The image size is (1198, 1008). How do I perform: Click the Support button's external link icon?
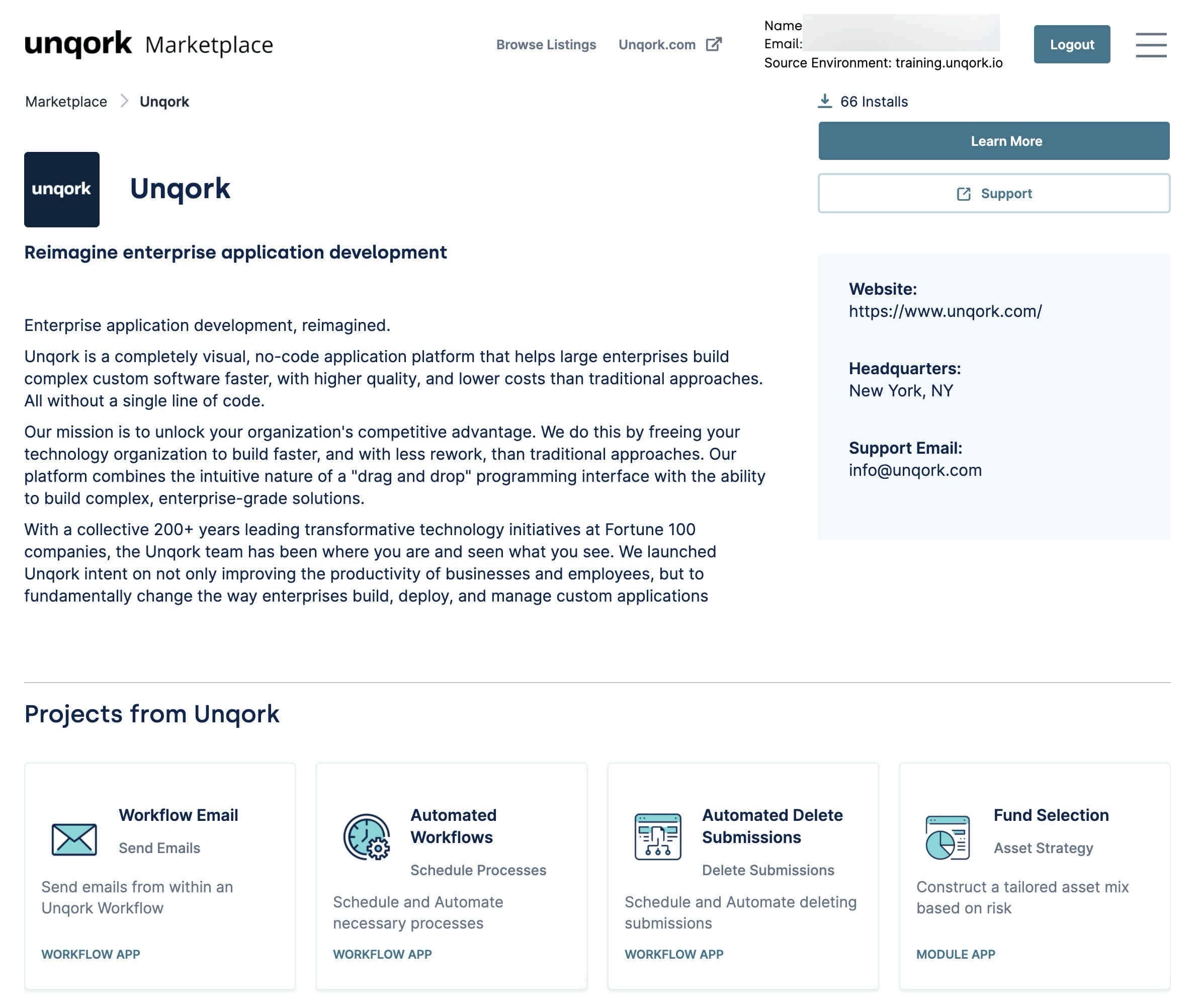pos(963,194)
